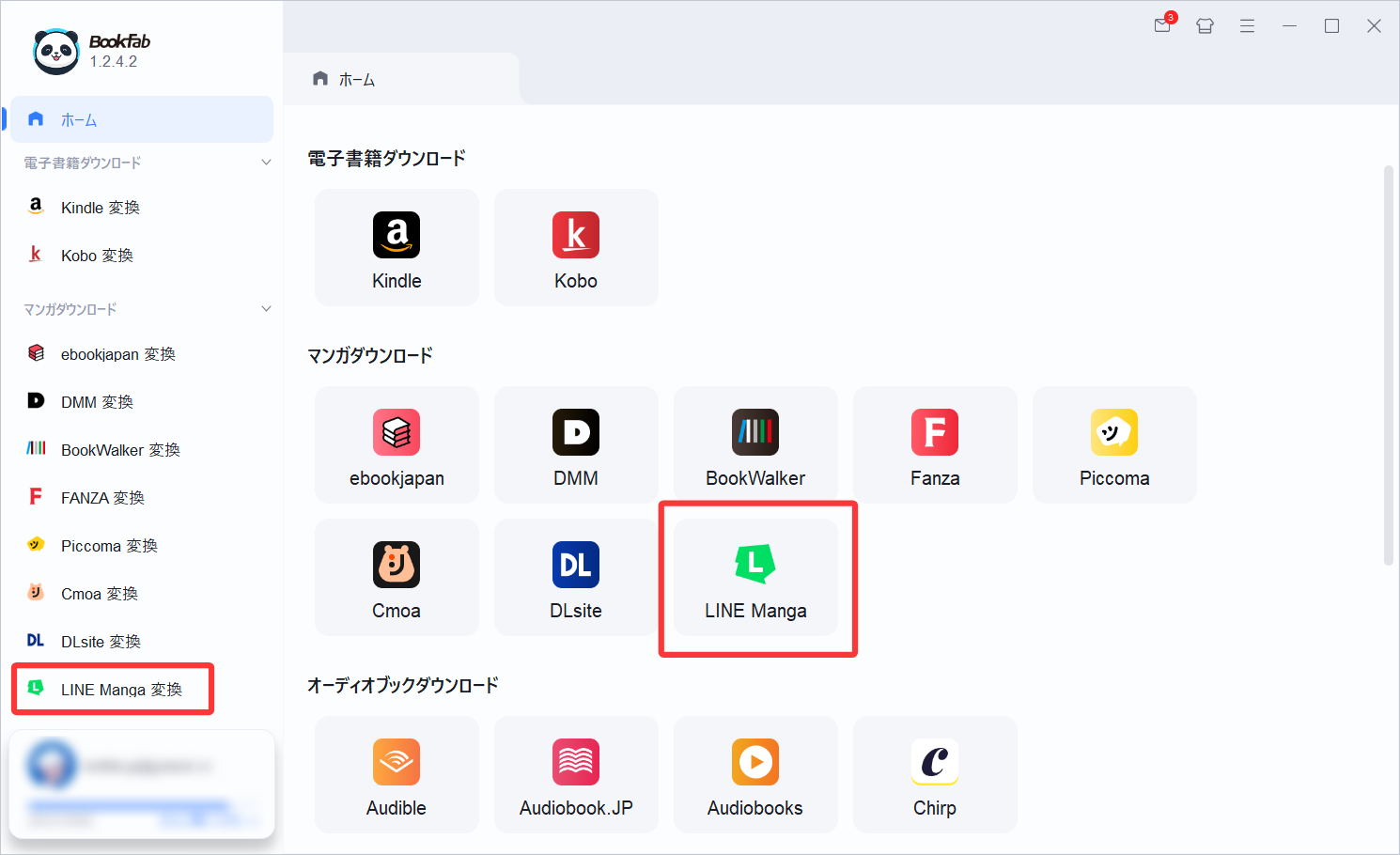The width and height of the screenshot is (1400, 855).
Task: Select BookWalker 変換 in the sidebar
Action: click(142, 450)
